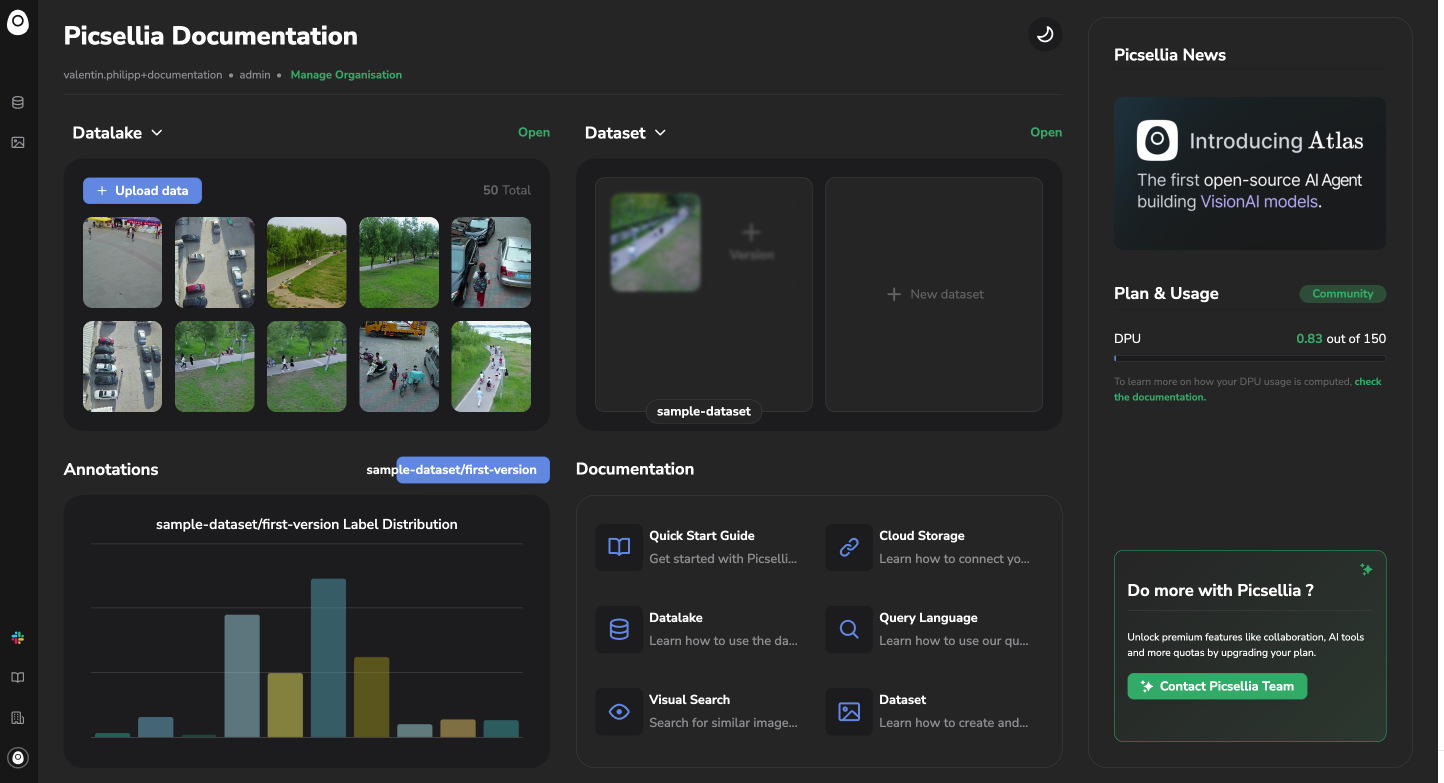The height and width of the screenshot is (783, 1444).
Task: Click the '0.83 out of 150' DPU value
Action: click(x=1341, y=339)
